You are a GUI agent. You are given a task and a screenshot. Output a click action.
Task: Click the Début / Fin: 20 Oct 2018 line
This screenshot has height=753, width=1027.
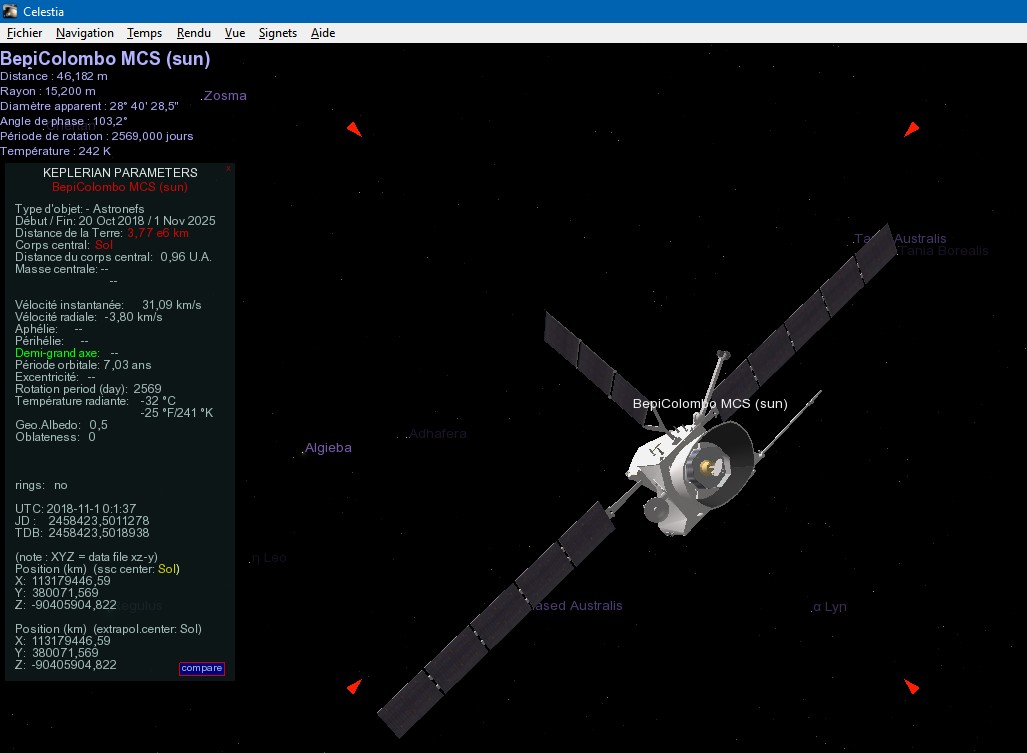click(115, 221)
